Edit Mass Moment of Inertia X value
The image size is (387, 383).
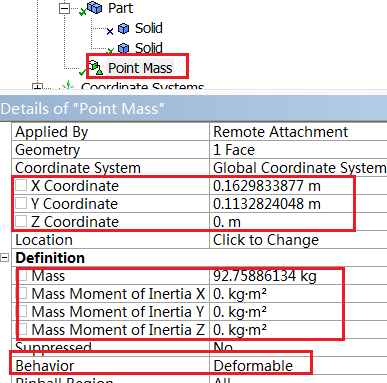pos(298,294)
